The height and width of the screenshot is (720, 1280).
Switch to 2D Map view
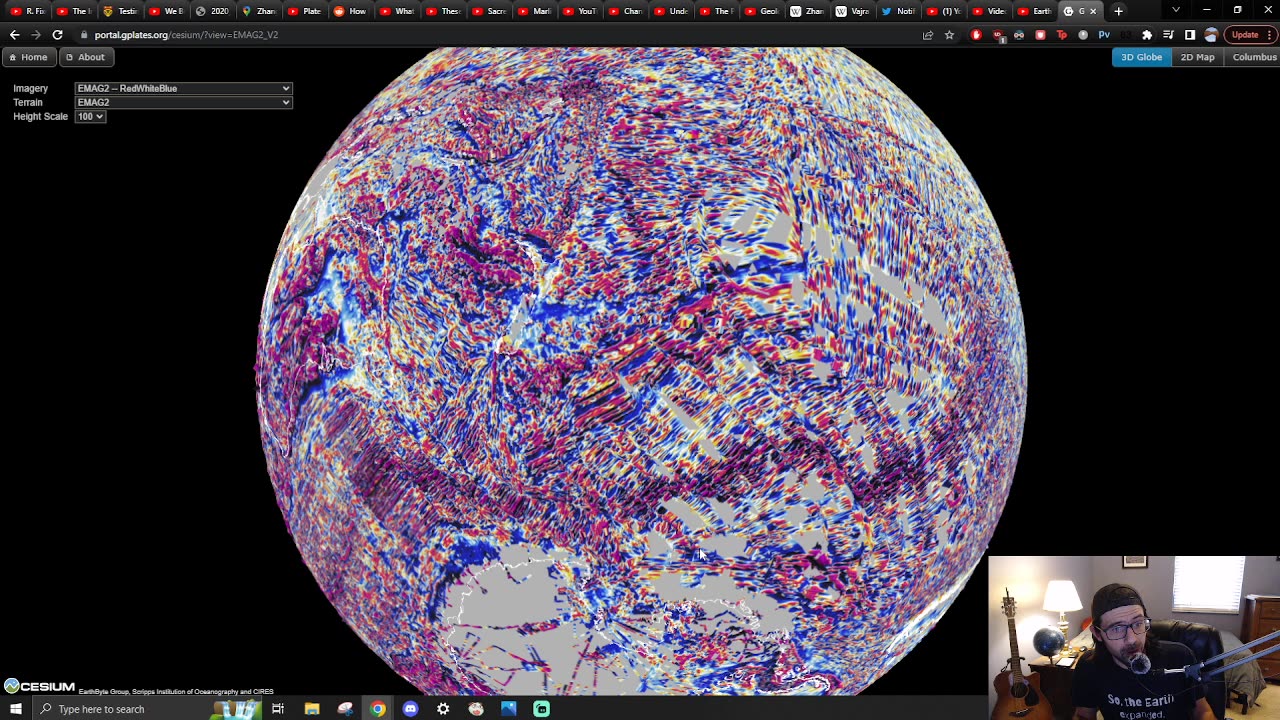coord(1197,57)
